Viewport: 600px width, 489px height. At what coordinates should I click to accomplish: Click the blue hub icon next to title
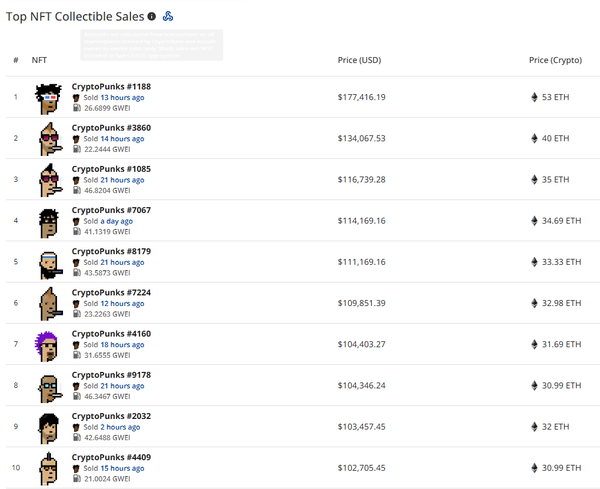(168, 16)
